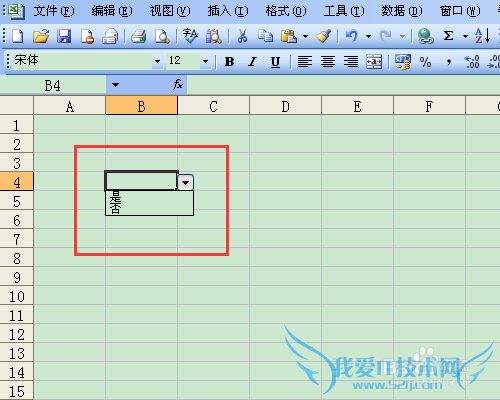
Task: Select column B header
Action: (x=142, y=106)
